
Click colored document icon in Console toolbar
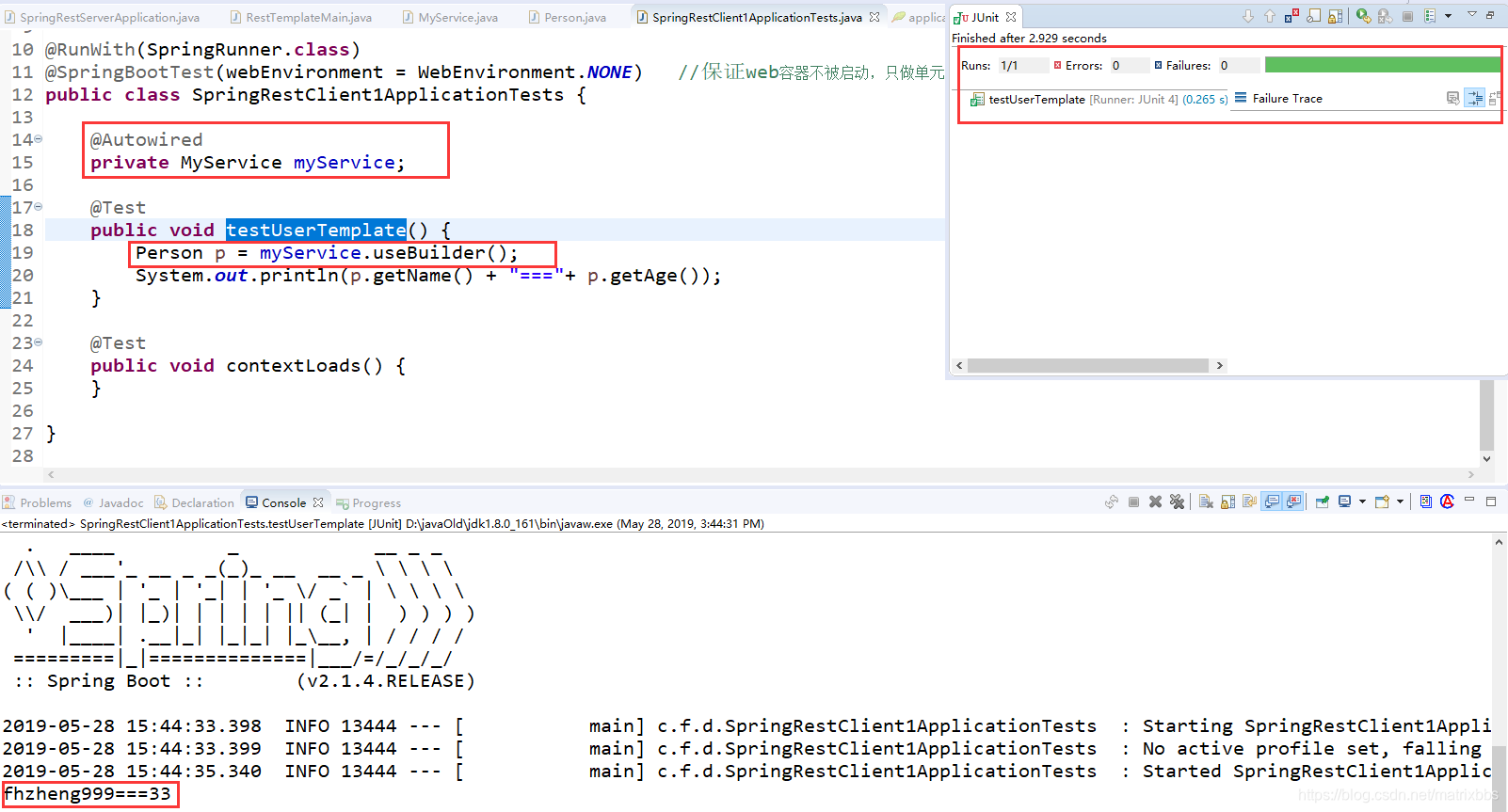click(x=1425, y=502)
